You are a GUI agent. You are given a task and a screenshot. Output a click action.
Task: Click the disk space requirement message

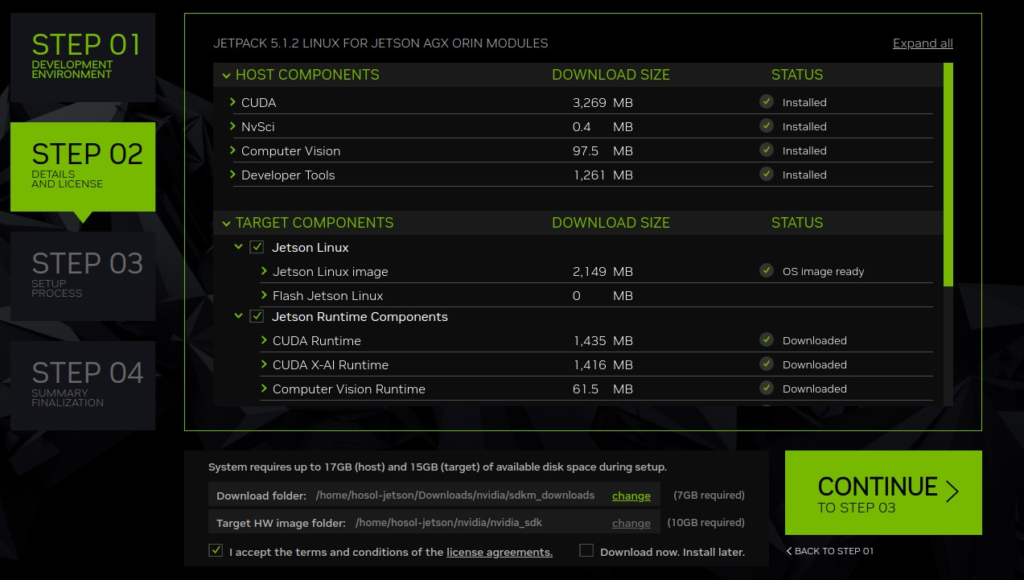pyautogui.click(x=437, y=467)
